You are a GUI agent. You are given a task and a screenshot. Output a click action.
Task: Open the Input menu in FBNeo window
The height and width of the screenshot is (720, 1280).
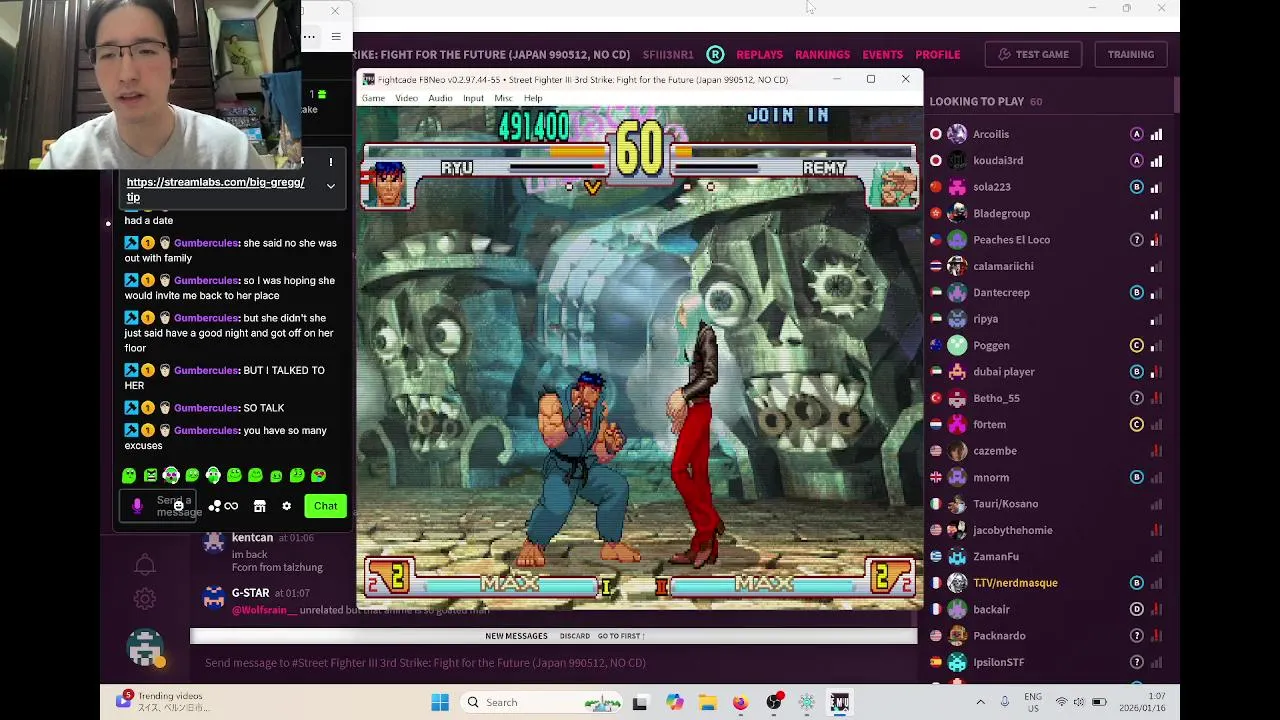click(x=473, y=98)
